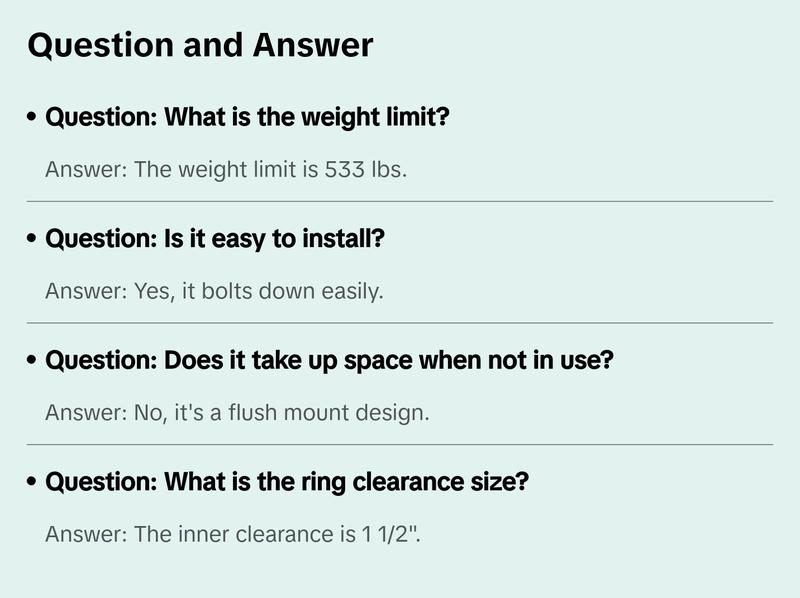
Task: Click the inner clearance answer text
Action: coord(234,534)
